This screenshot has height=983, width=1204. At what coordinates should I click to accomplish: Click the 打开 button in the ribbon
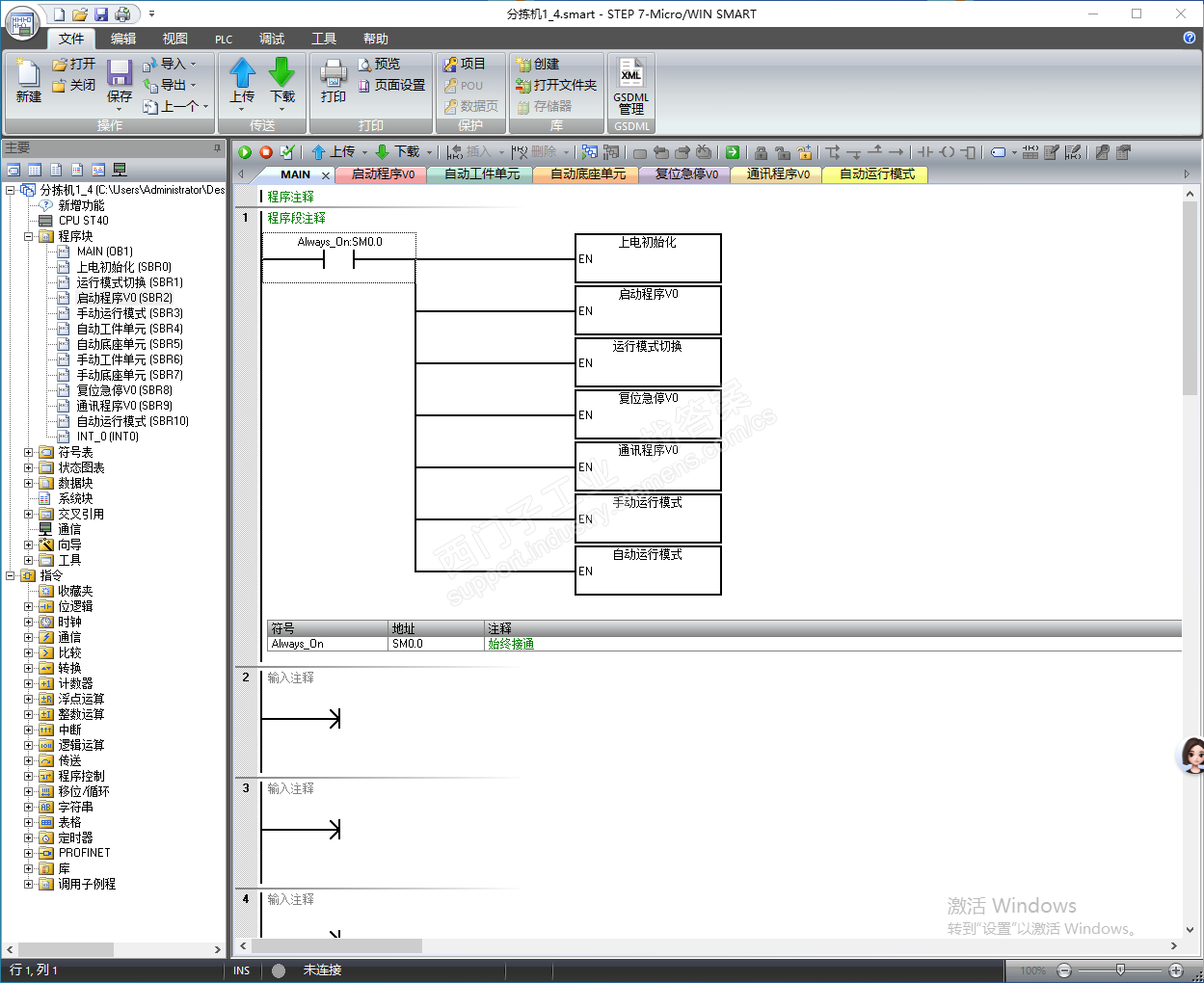click(x=74, y=64)
